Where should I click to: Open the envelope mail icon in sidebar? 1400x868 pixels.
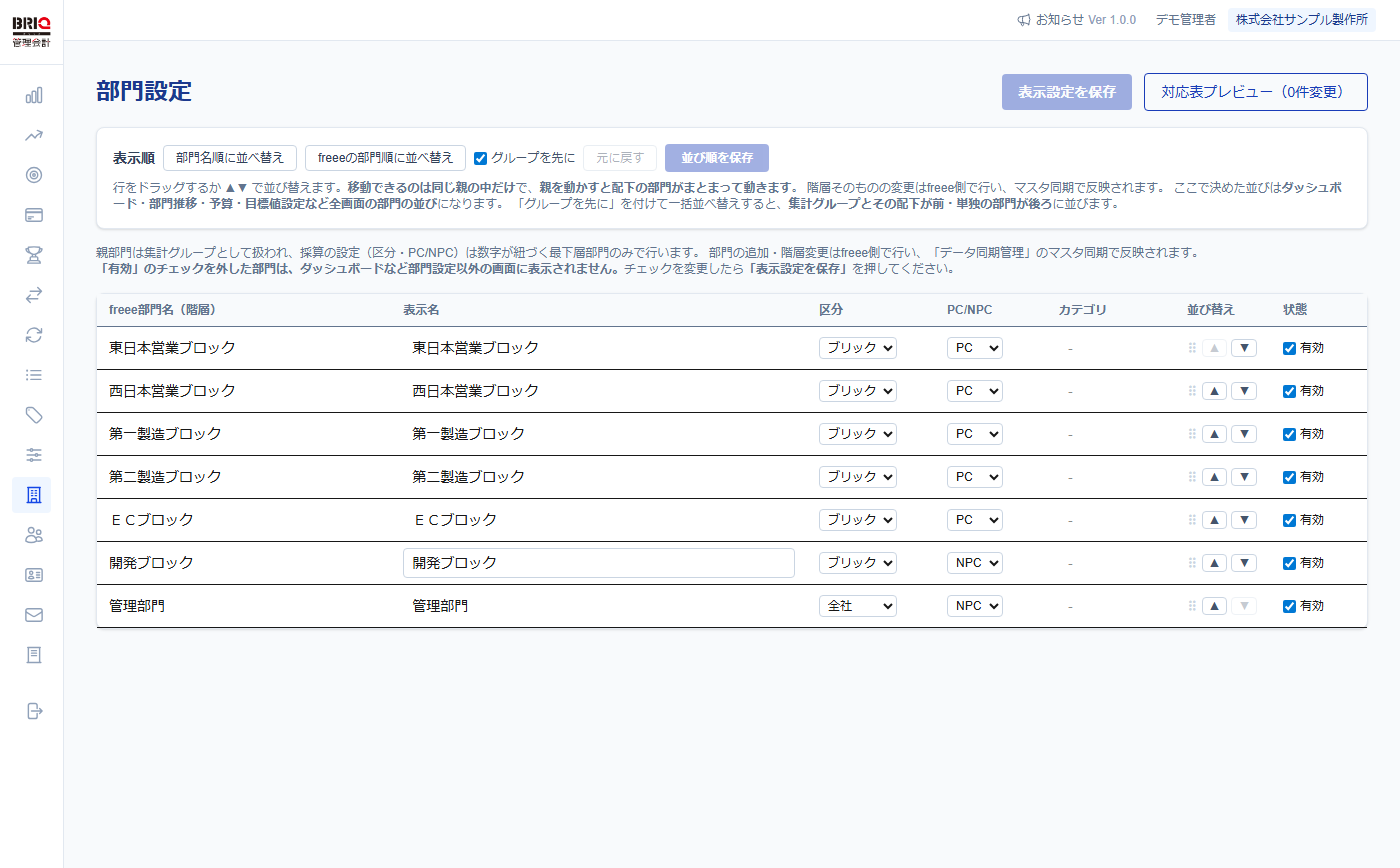[33, 615]
